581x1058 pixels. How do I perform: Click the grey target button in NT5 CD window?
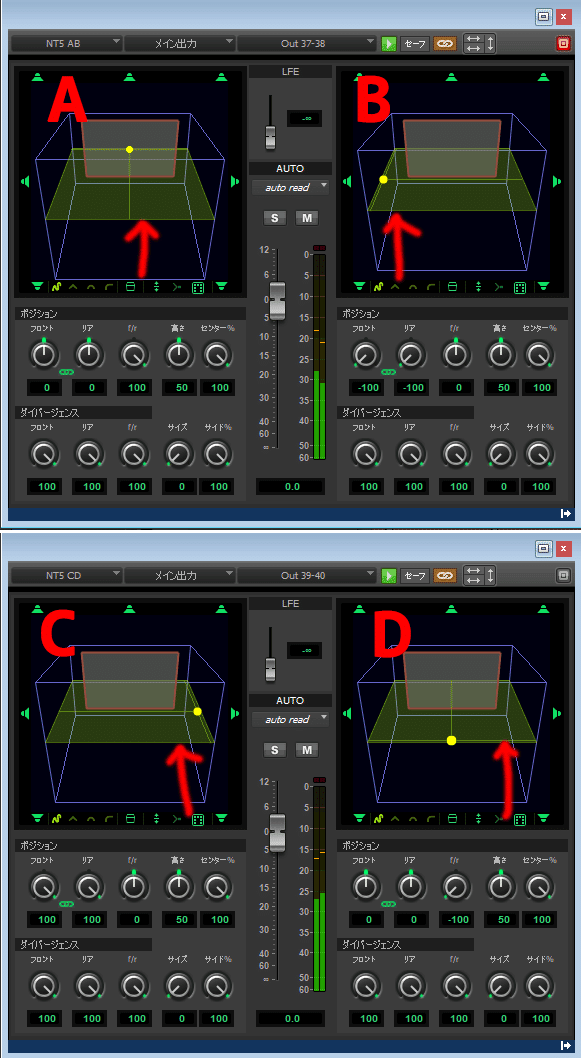point(563,576)
